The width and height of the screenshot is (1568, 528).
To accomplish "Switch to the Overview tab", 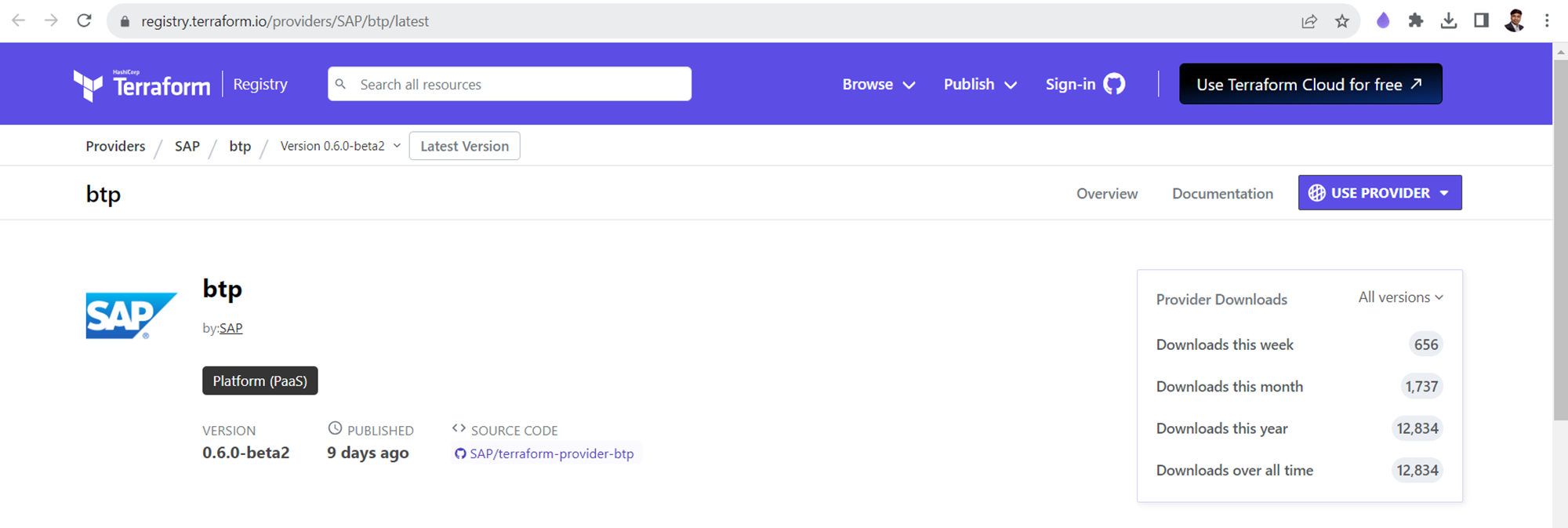I will [1106, 194].
